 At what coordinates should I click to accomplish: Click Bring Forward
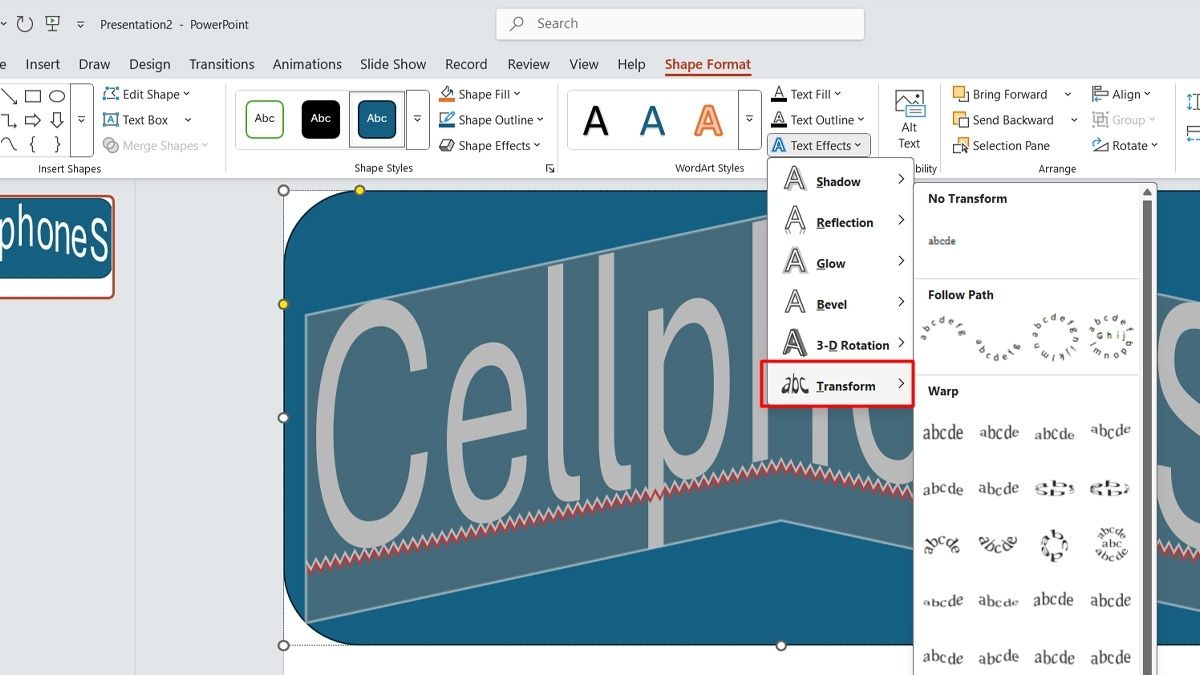1001,94
